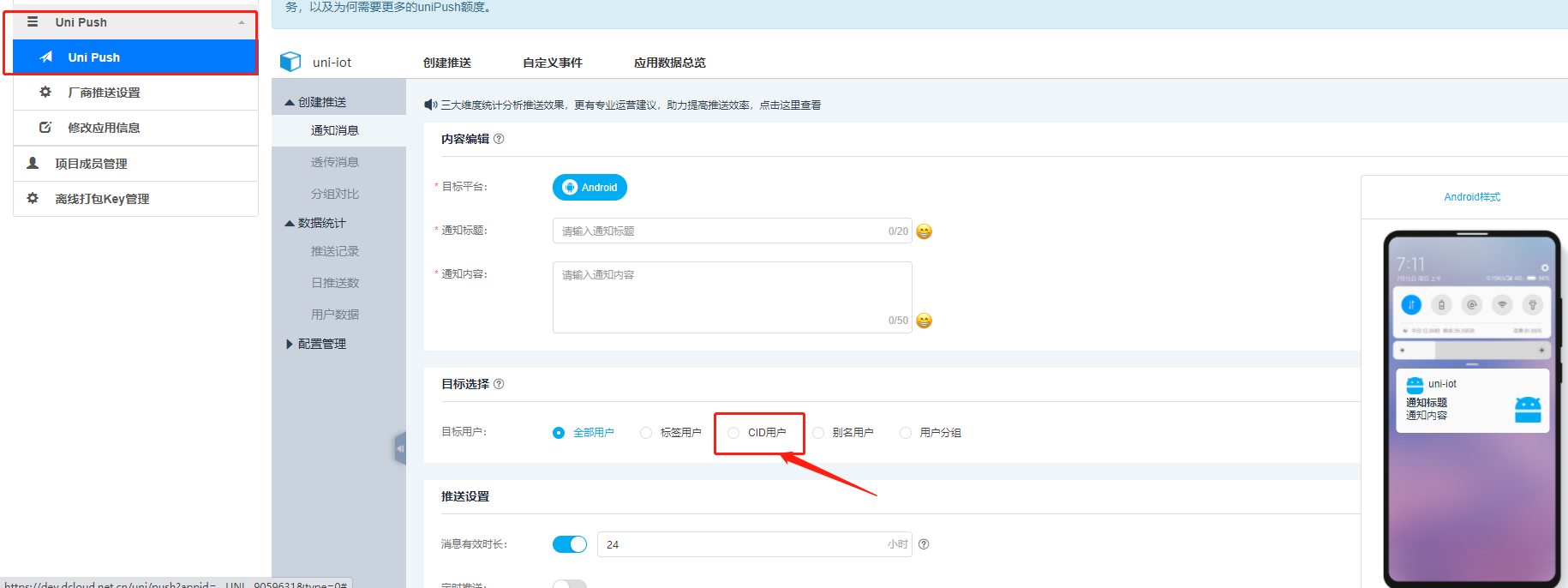Open 用户数据 in the side tree
Viewport: 1568px width, 588px height.
click(335, 315)
